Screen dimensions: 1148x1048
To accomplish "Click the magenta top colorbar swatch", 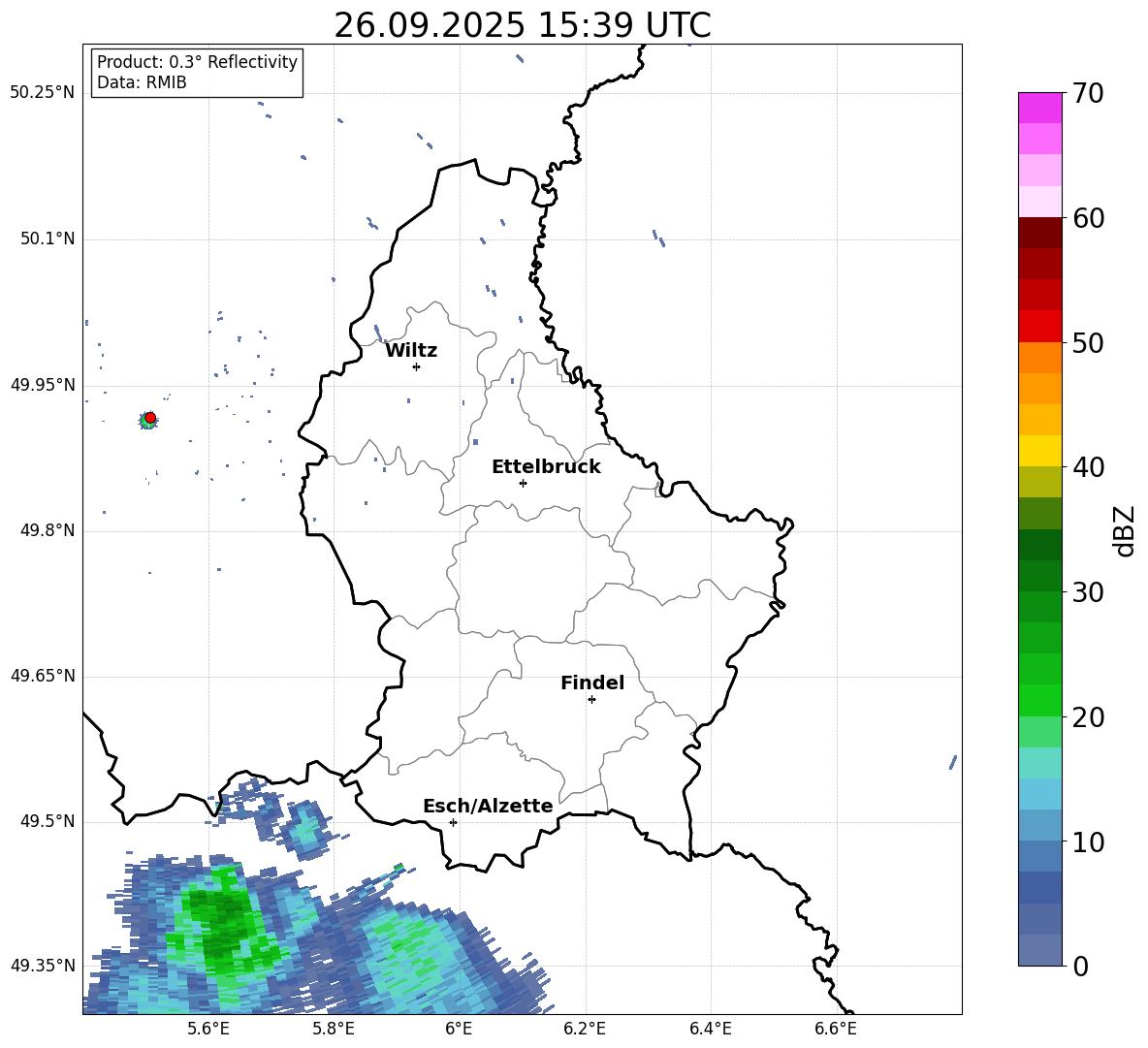I will (1040, 108).
